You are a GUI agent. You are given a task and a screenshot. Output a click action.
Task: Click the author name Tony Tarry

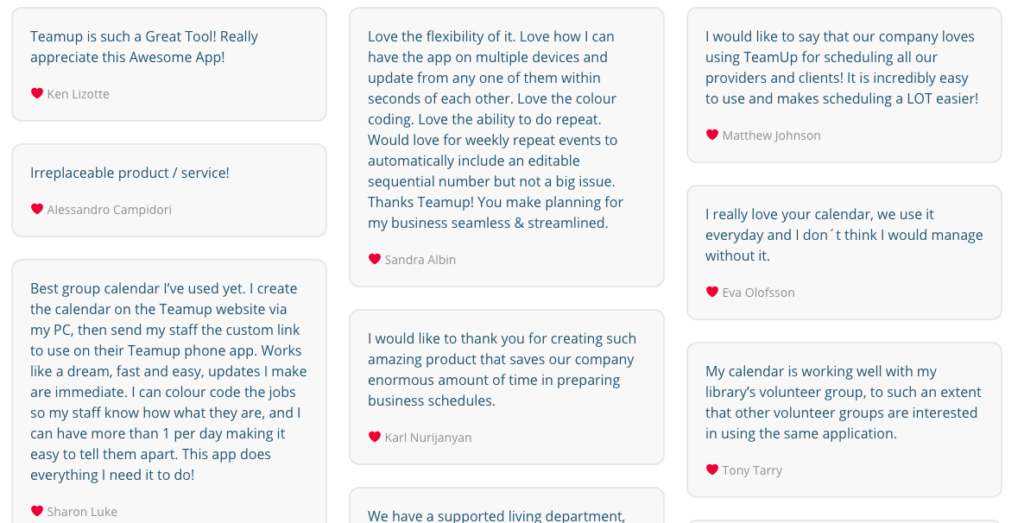point(752,470)
